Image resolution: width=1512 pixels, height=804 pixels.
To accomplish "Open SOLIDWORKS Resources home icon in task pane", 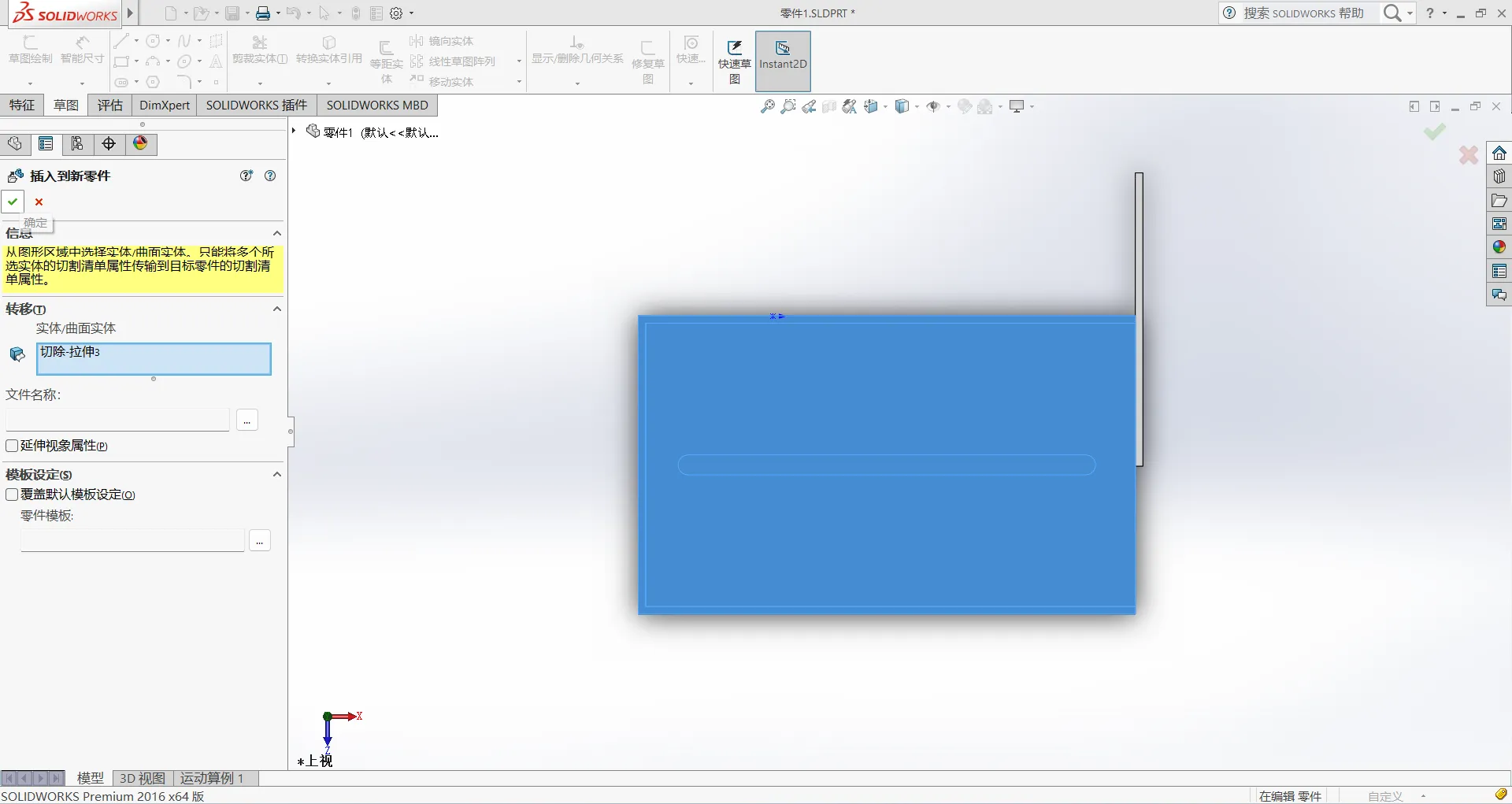I will pos(1499,153).
